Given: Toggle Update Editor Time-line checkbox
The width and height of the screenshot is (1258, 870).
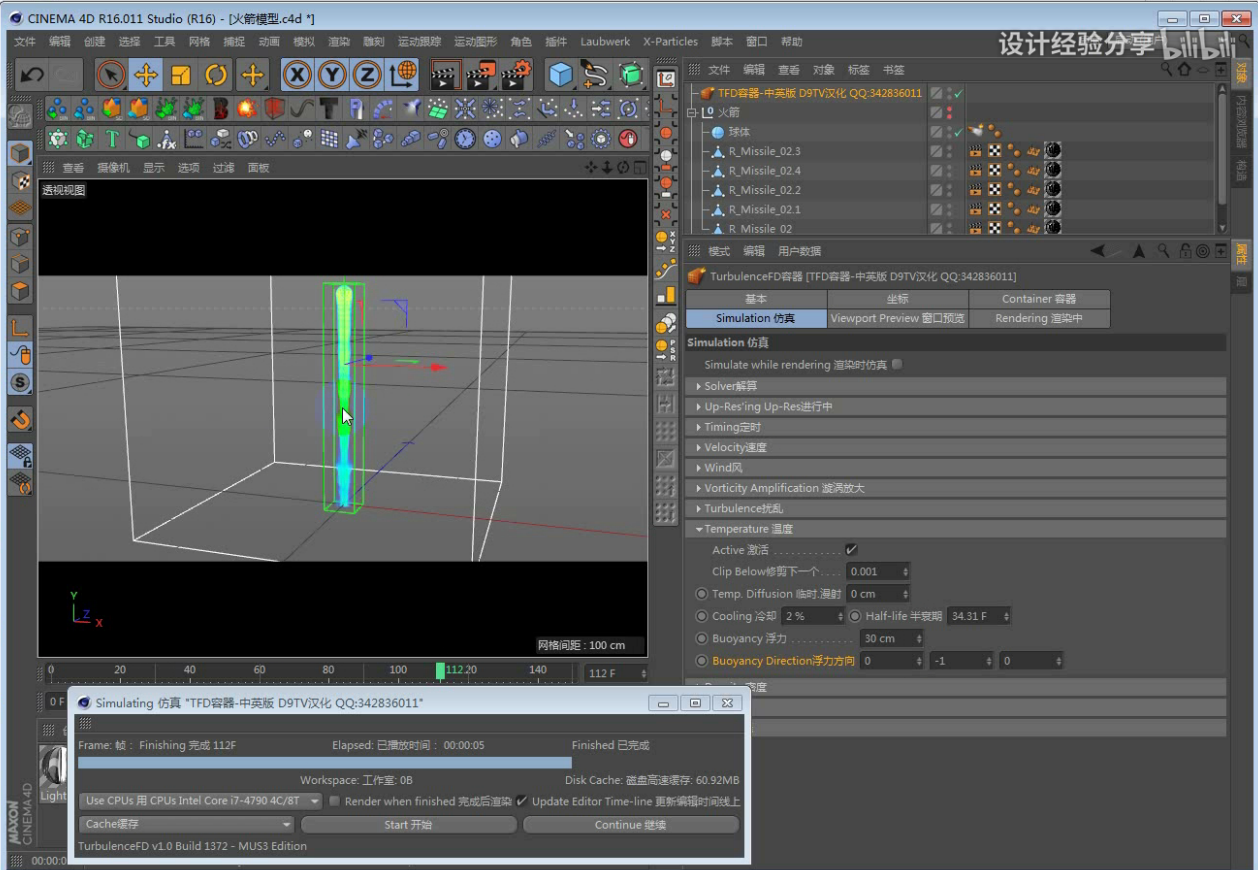Looking at the screenshot, I should pos(522,801).
